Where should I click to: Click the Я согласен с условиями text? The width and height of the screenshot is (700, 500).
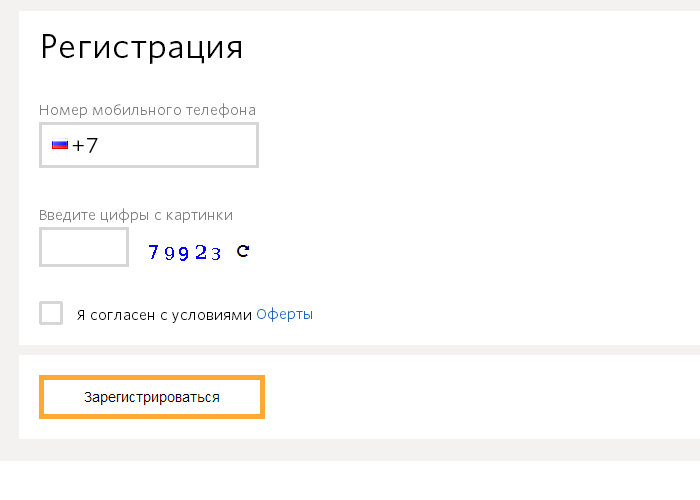click(165, 314)
